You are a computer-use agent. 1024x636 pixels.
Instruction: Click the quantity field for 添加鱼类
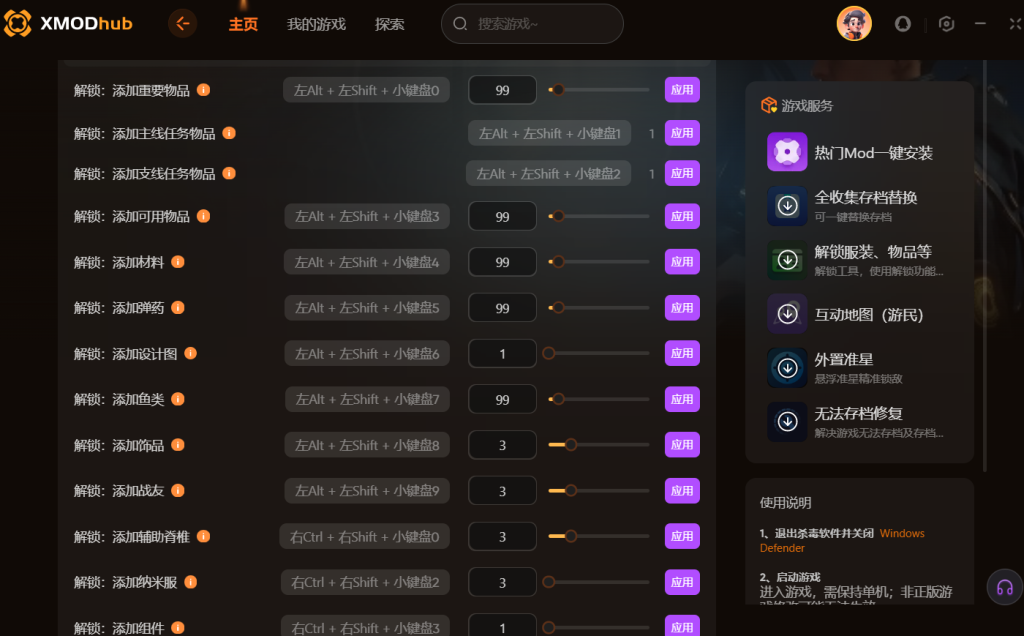pos(502,399)
